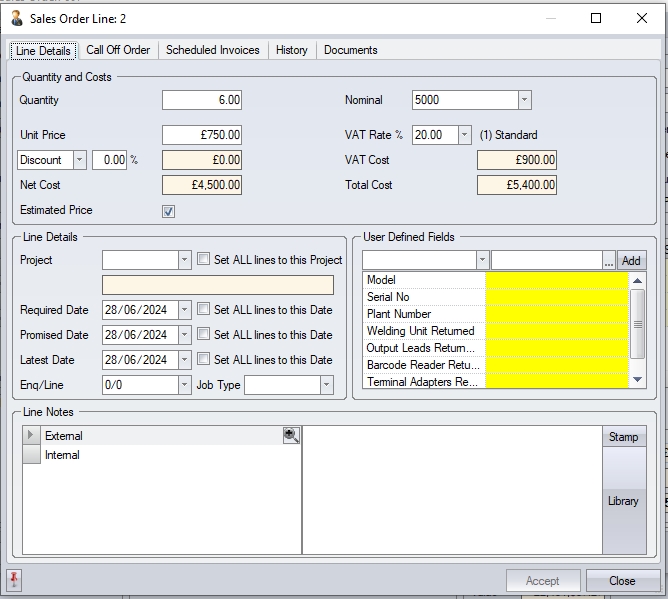Screen dimensions: 668x599
Task: Switch to the Call Off Order tab
Action: 118,50
